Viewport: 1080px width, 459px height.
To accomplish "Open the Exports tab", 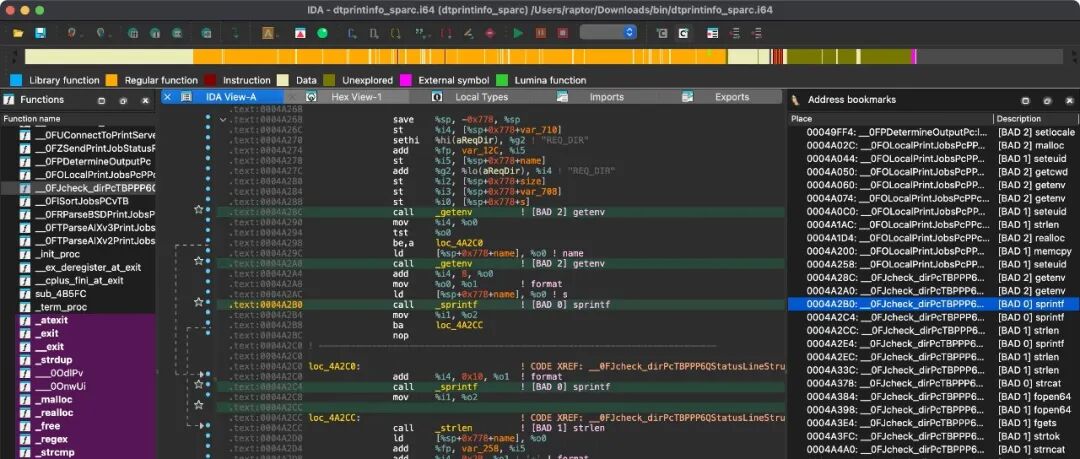I will click(731, 97).
